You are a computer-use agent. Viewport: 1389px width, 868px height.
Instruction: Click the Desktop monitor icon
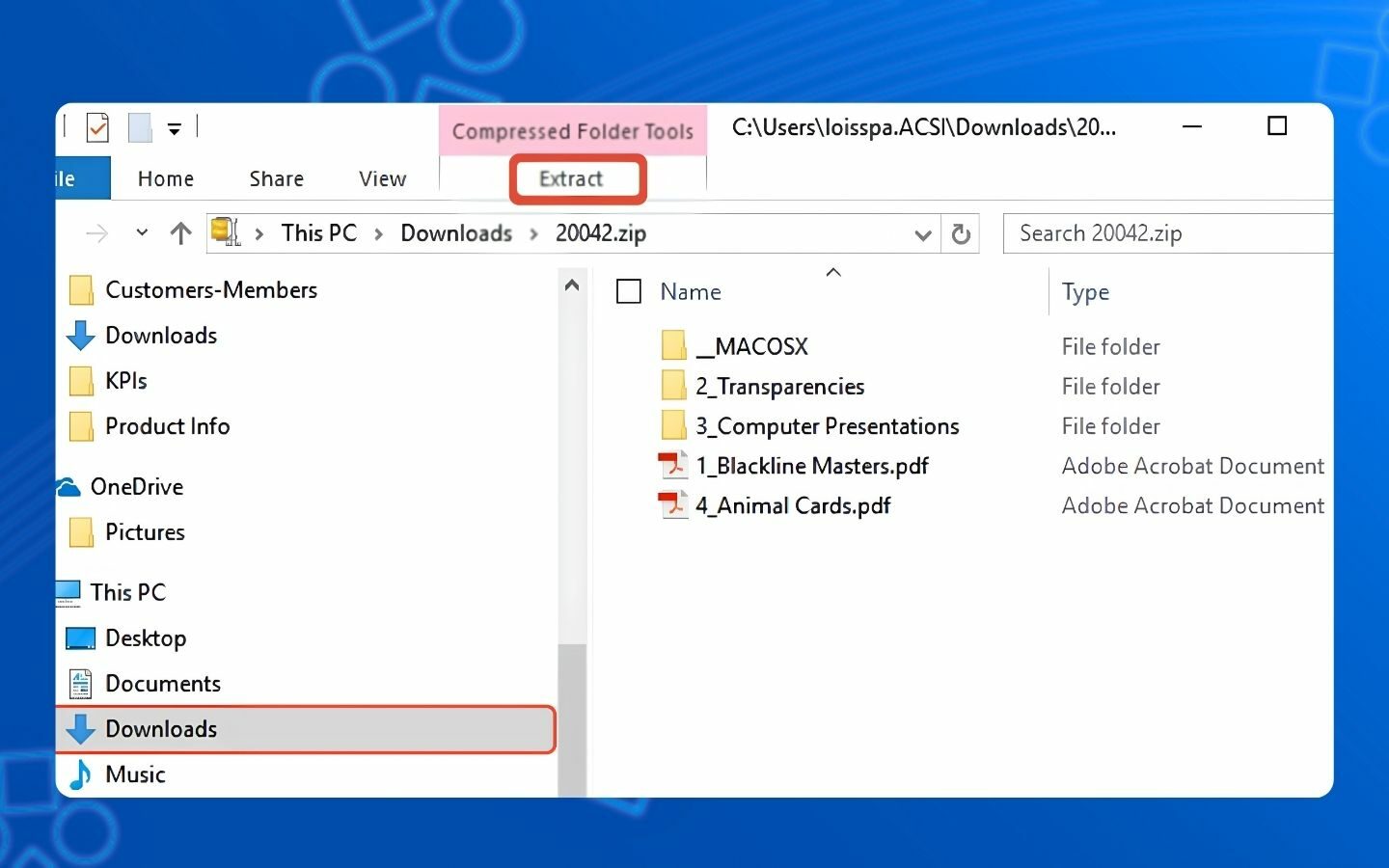click(80, 638)
